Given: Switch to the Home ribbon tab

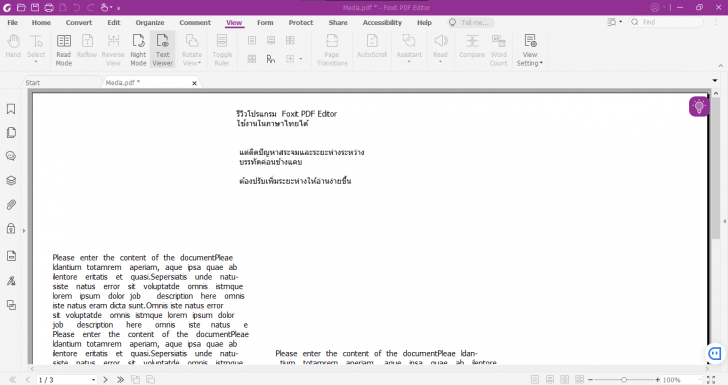Looking at the screenshot, I should pos(41,22).
